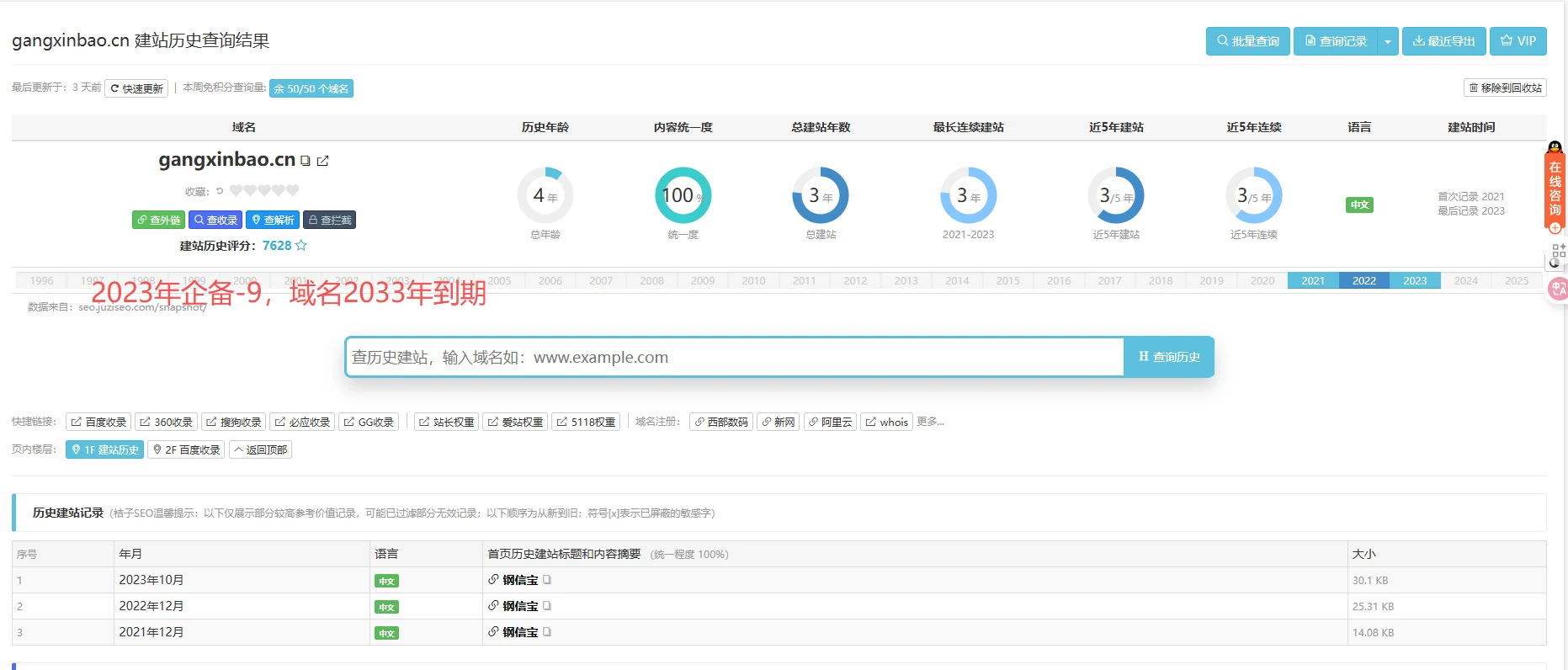Click plus icon under 在线咨询

tap(1555, 227)
